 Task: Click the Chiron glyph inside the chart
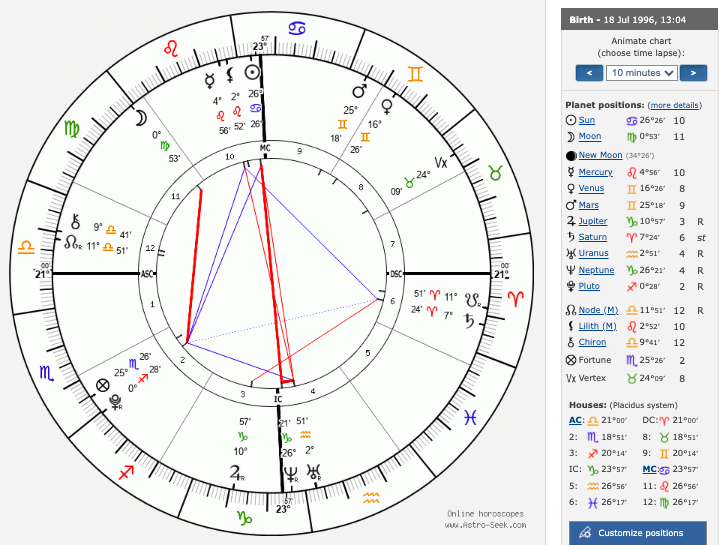pos(75,222)
